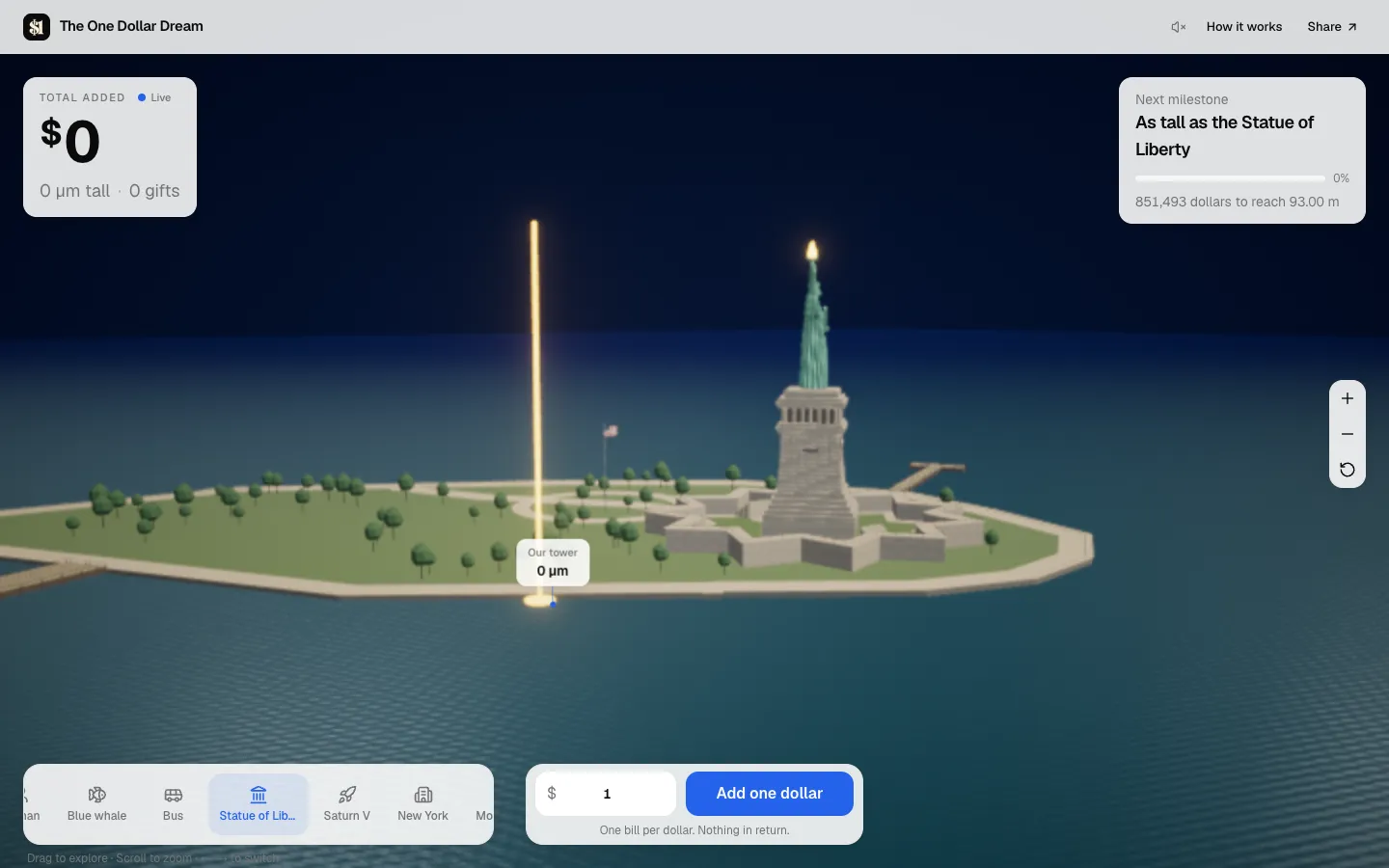The width and height of the screenshot is (1389, 868).
Task: Click the '0 gifts' stat
Action: coord(154,191)
